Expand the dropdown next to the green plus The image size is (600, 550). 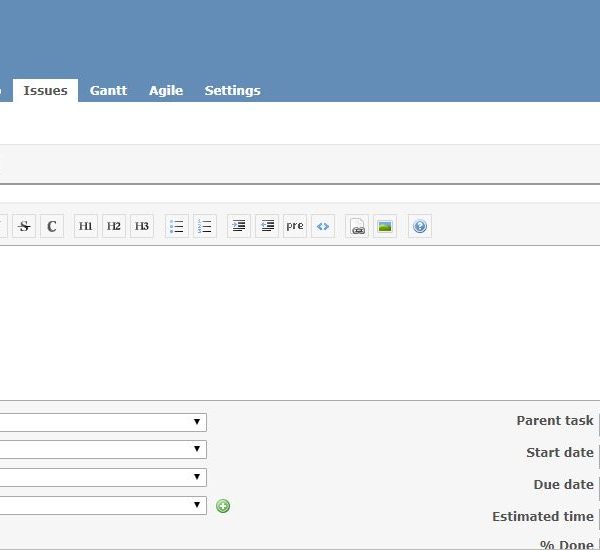click(100, 506)
